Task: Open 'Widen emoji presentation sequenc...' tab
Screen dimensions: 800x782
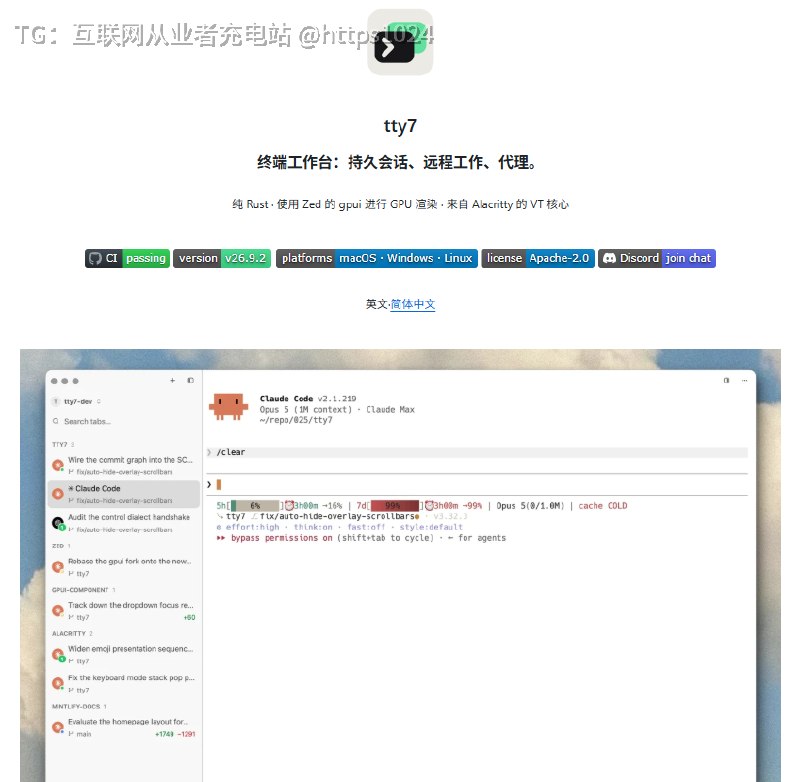Action: pyautogui.click(x=124, y=654)
